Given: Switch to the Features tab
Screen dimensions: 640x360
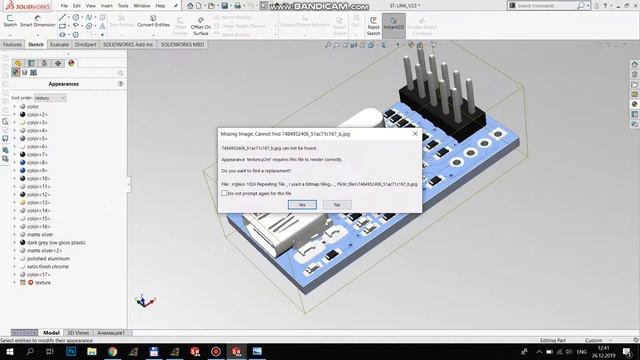Looking at the screenshot, I should 12,44.
